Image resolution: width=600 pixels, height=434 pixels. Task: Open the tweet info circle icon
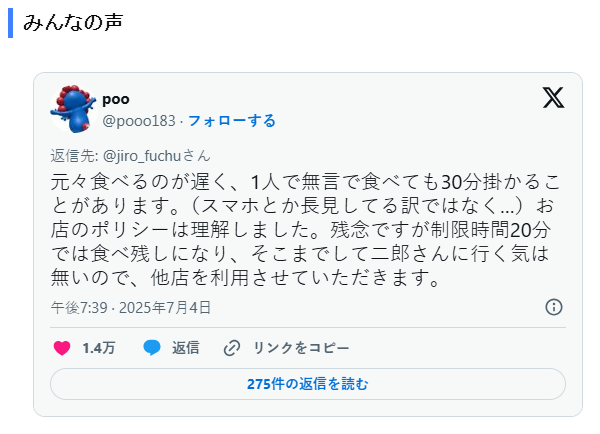(x=554, y=307)
